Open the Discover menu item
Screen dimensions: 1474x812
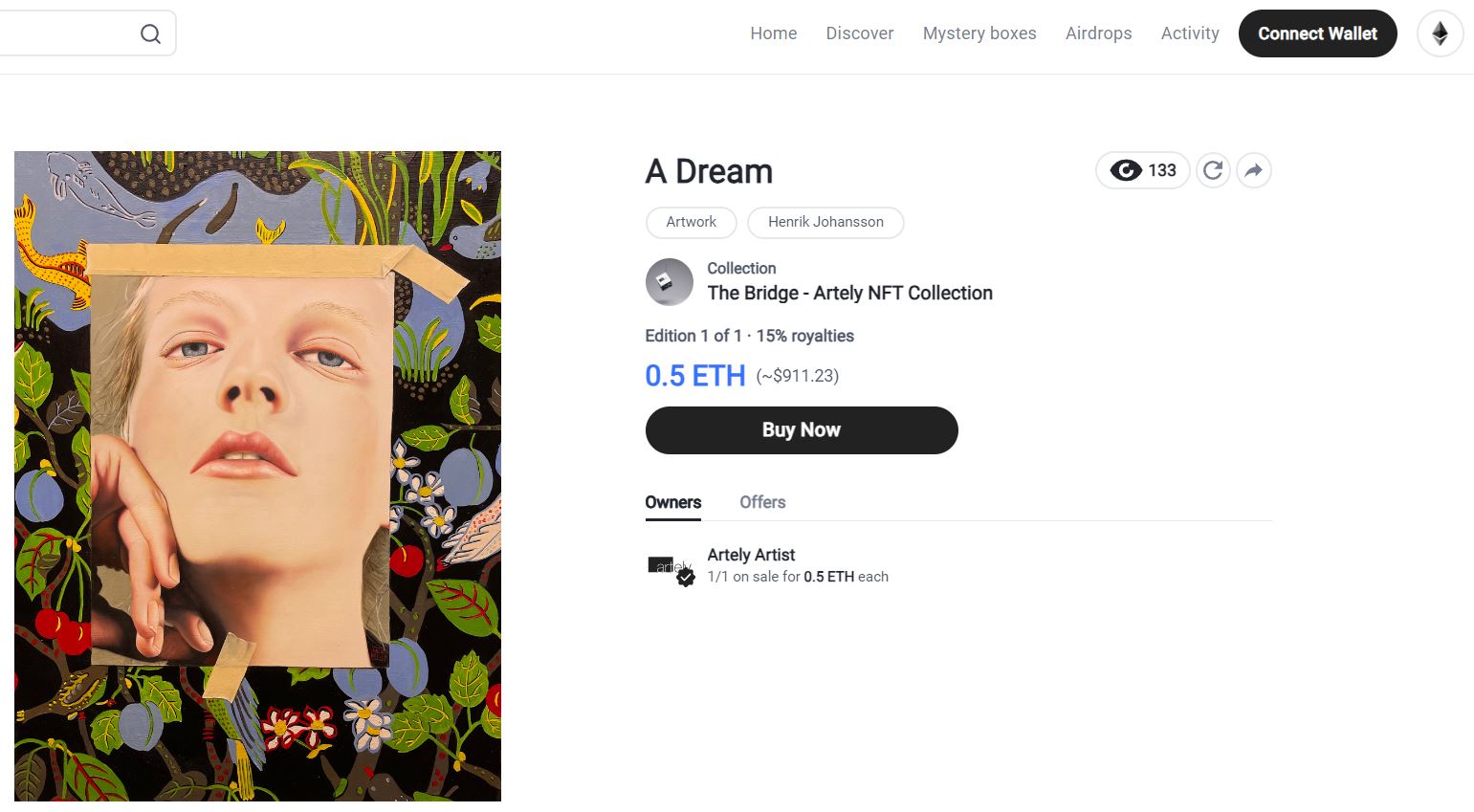859,33
